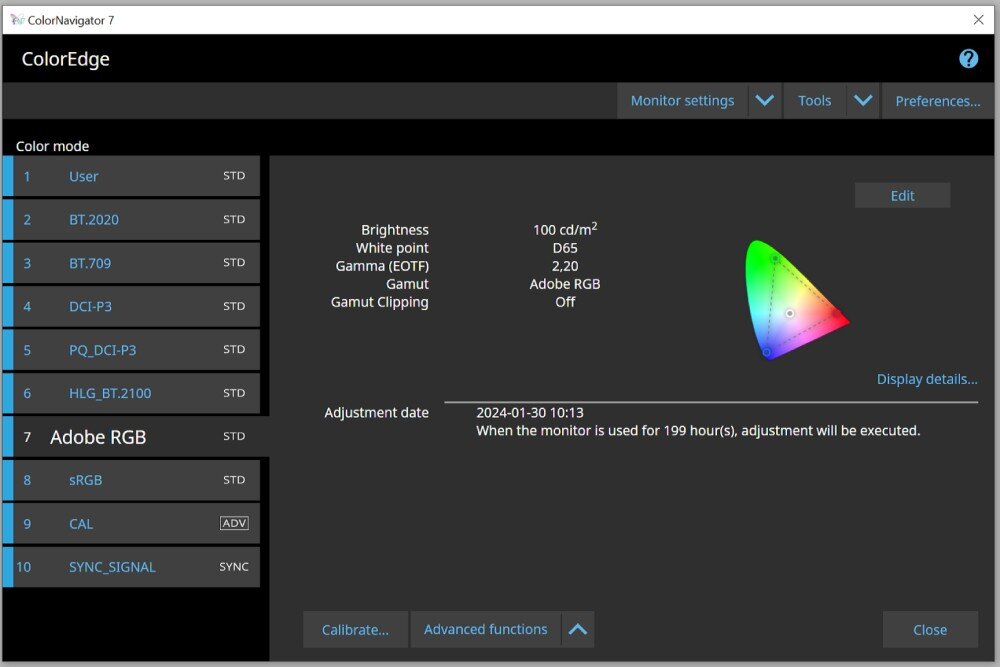Click the Brightness value 100 cd/m²
The height and width of the screenshot is (667, 1000).
point(565,229)
